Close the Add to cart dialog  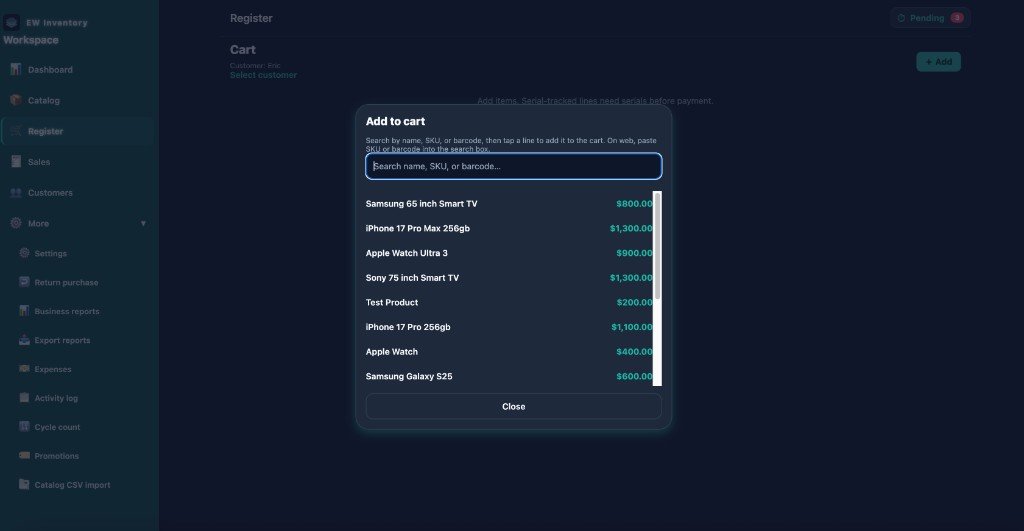coord(513,406)
